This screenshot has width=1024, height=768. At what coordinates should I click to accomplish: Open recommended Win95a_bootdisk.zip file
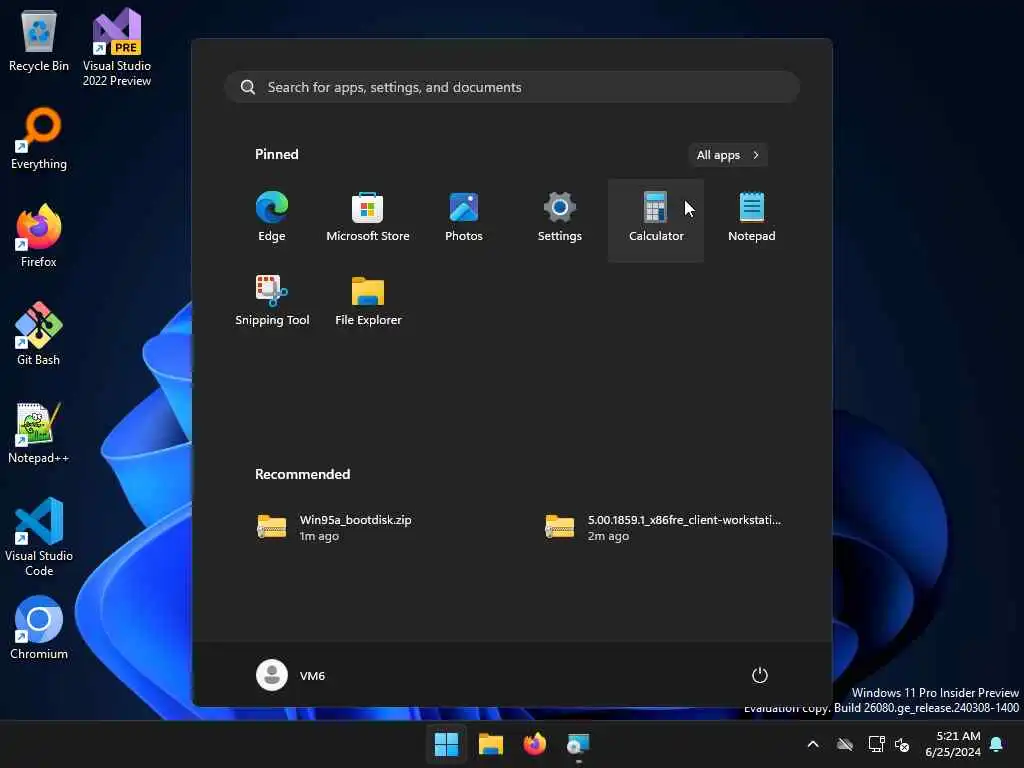369,528
